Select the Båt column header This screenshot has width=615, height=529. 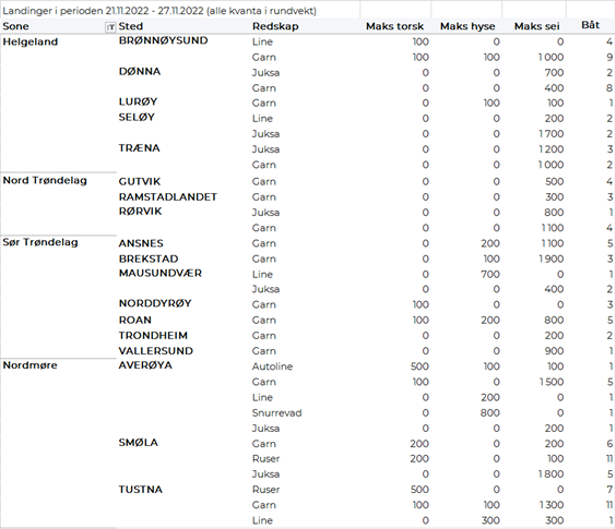(x=590, y=23)
